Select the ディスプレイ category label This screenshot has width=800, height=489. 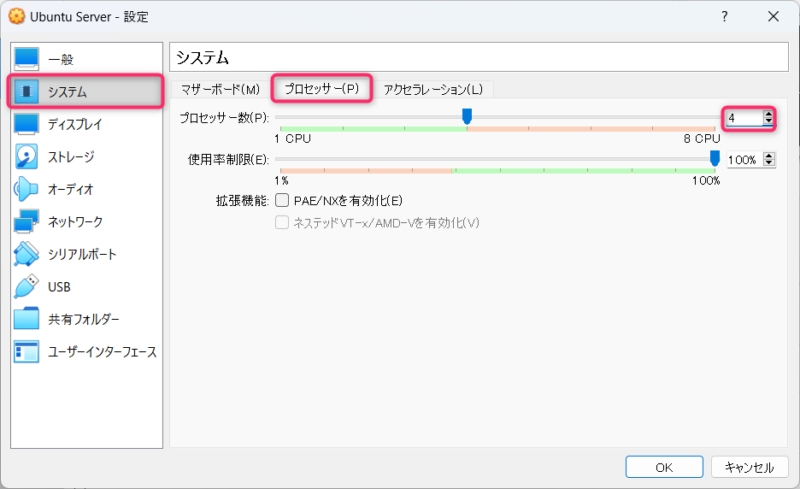[75, 124]
